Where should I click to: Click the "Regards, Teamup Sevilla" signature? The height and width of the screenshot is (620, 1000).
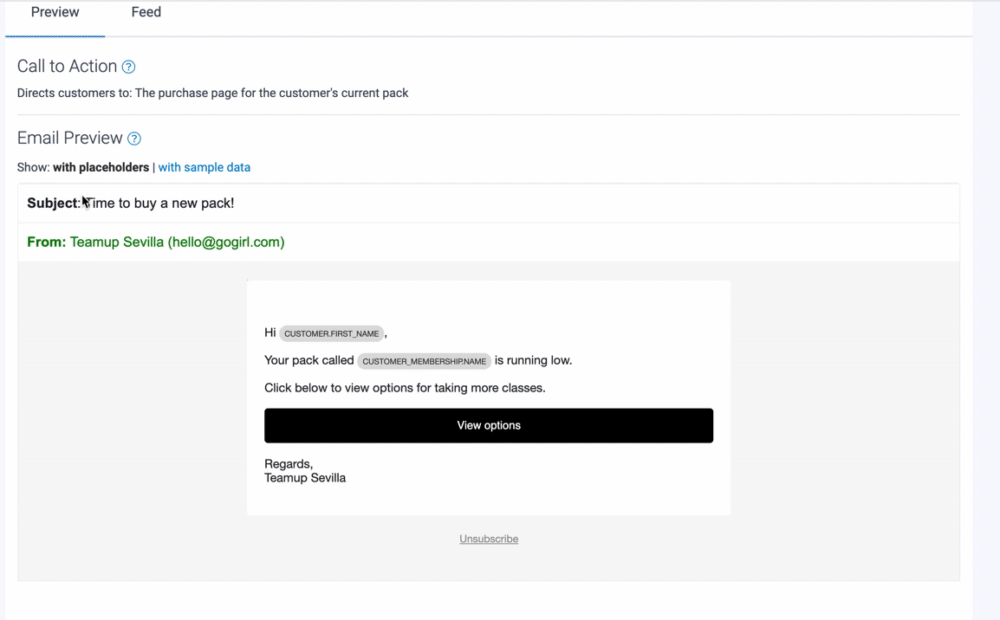(305, 471)
